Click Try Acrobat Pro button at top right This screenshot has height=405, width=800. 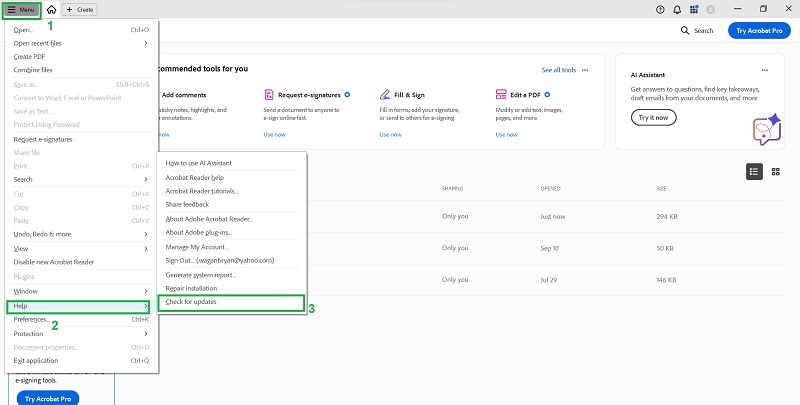(x=759, y=31)
